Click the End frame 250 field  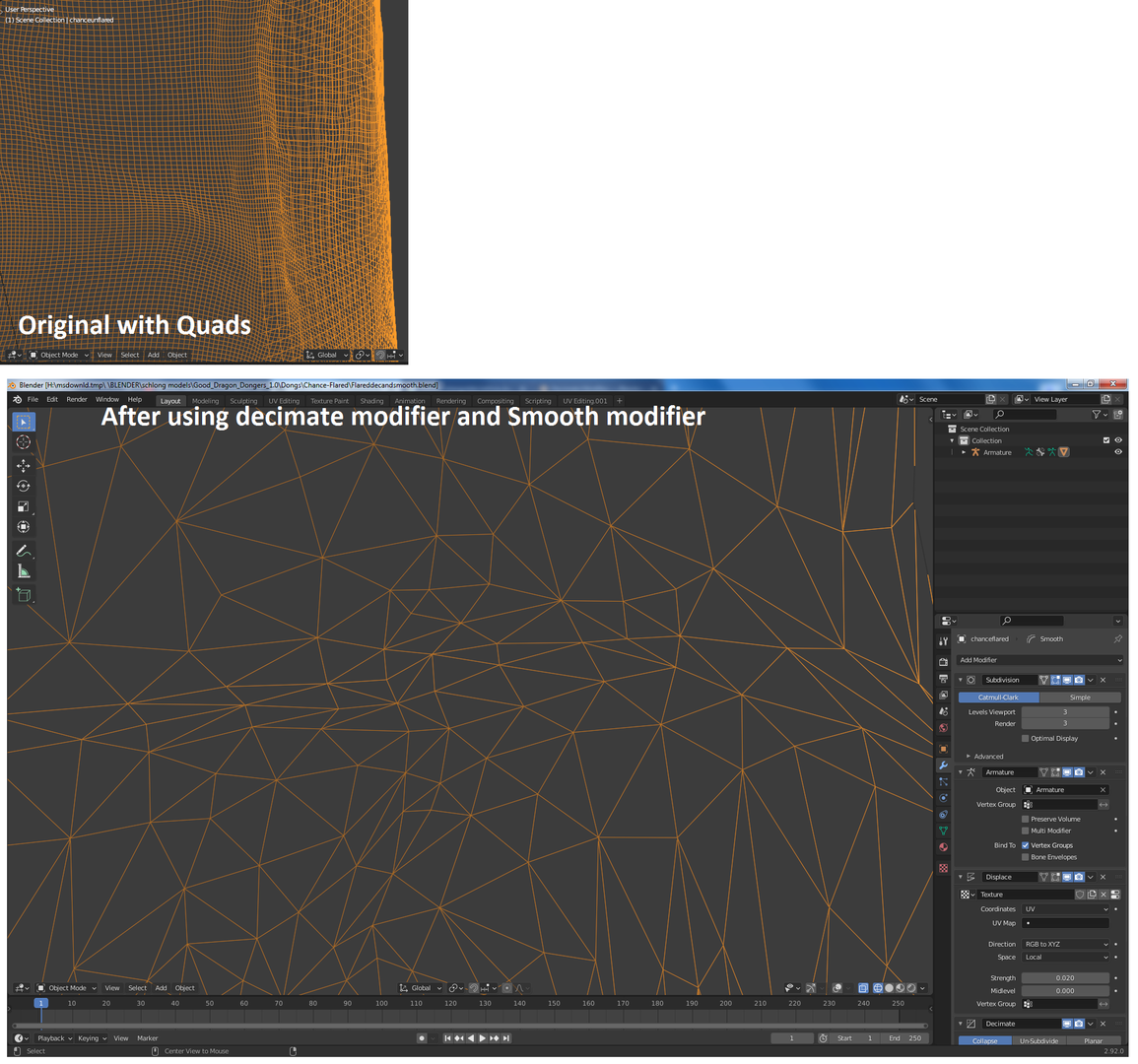[x=905, y=1037]
